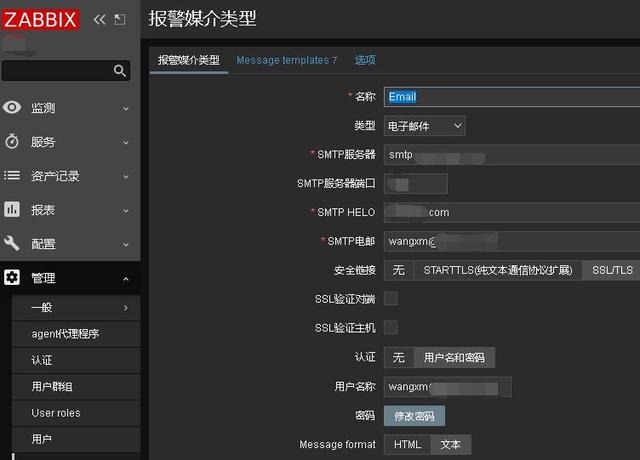Open the 类型 dropdown showing 电子邮件
The width and height of the screenshot is (640, 460).
click(x=425, y=126)
